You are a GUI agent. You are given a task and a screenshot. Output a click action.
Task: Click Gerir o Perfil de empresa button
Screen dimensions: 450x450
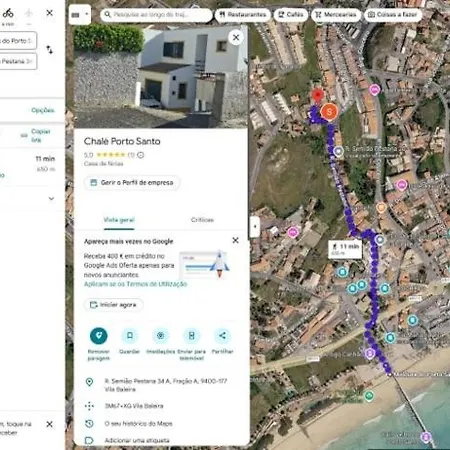click(x=132, y=183)
